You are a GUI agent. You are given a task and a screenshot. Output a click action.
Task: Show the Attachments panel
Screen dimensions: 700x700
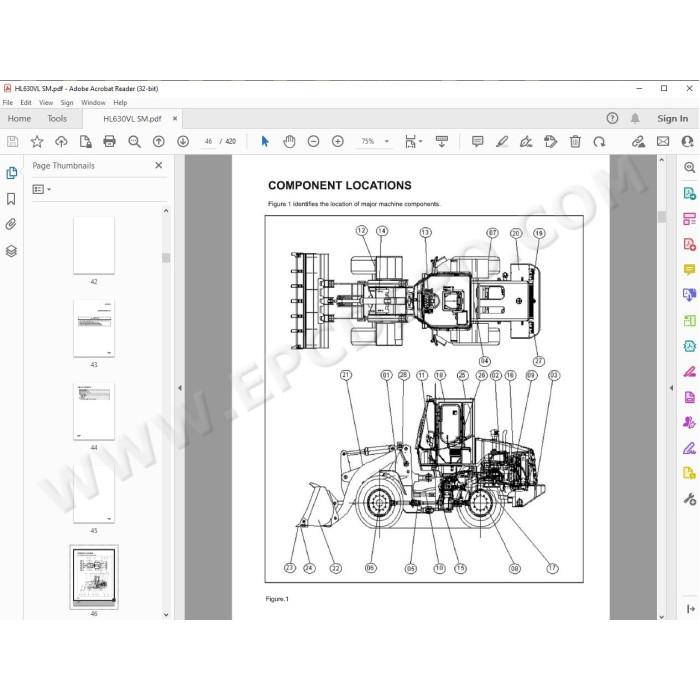point(11,224)
